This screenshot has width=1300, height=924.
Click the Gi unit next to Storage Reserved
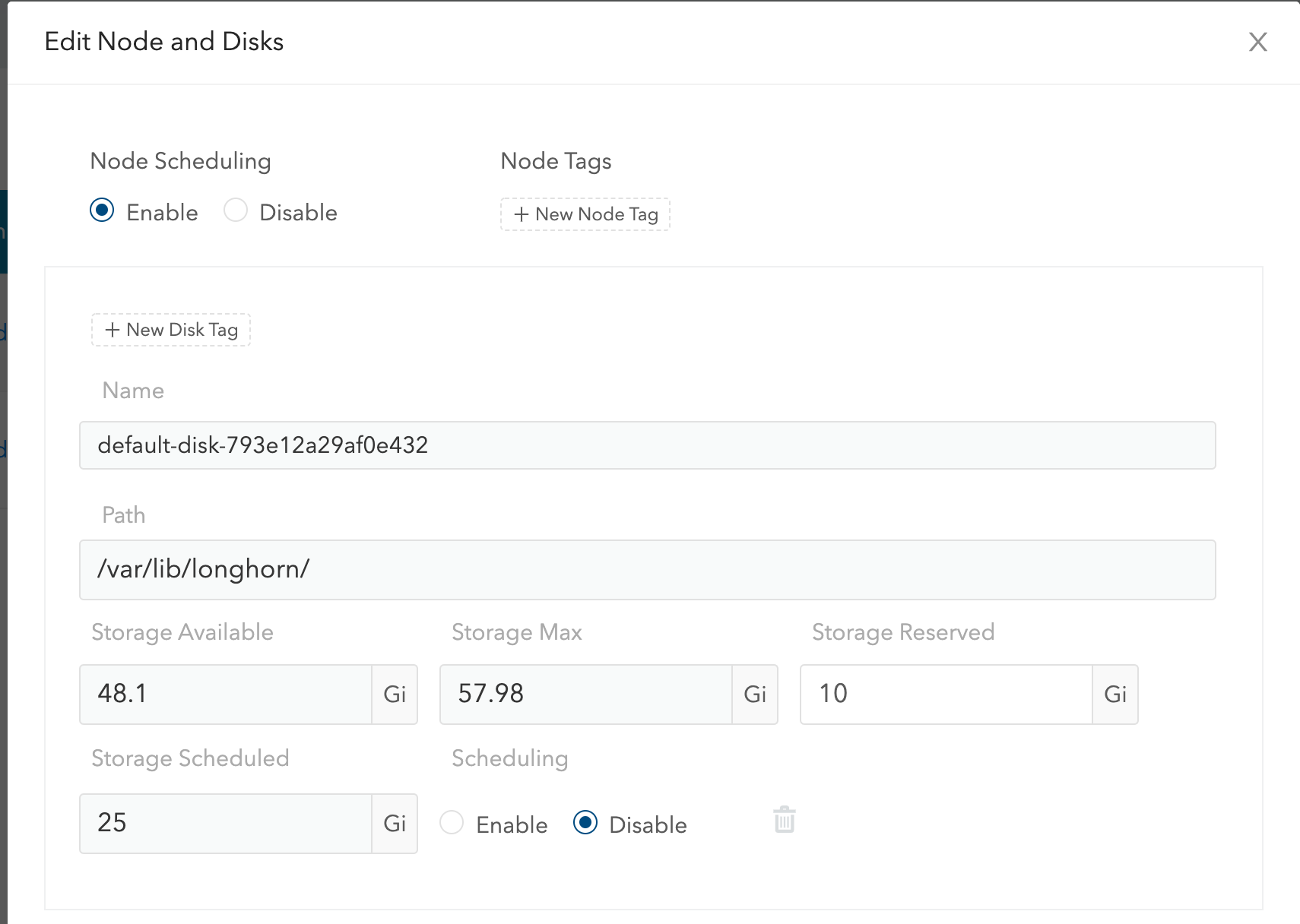[x=1115, y=695]
